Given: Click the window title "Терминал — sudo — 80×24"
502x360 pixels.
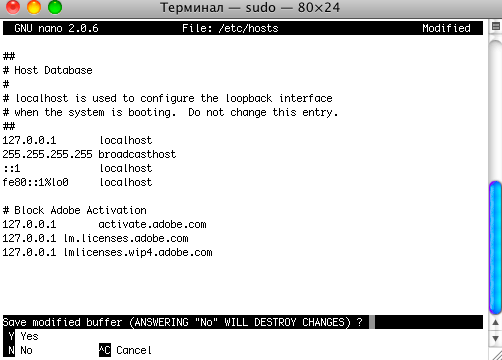Looking at the screenshot, I should [250, 7].
